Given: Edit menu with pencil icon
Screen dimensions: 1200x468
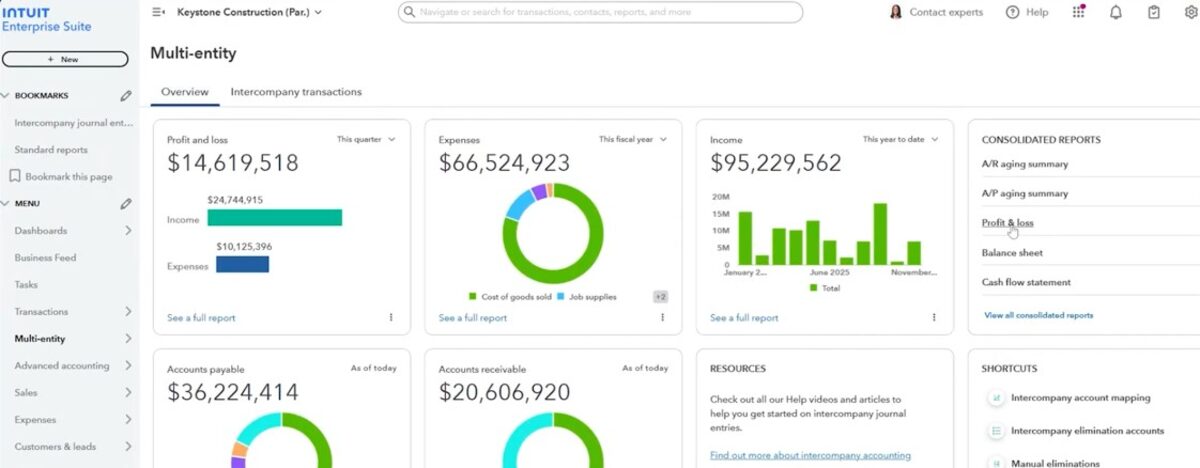Looking at the screenshot, I should pyautogui.click(x=126, y=204).
